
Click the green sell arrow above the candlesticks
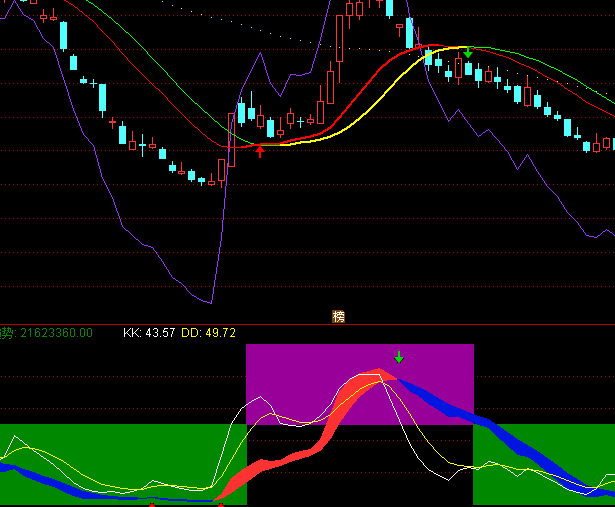[x=468, y=52]
